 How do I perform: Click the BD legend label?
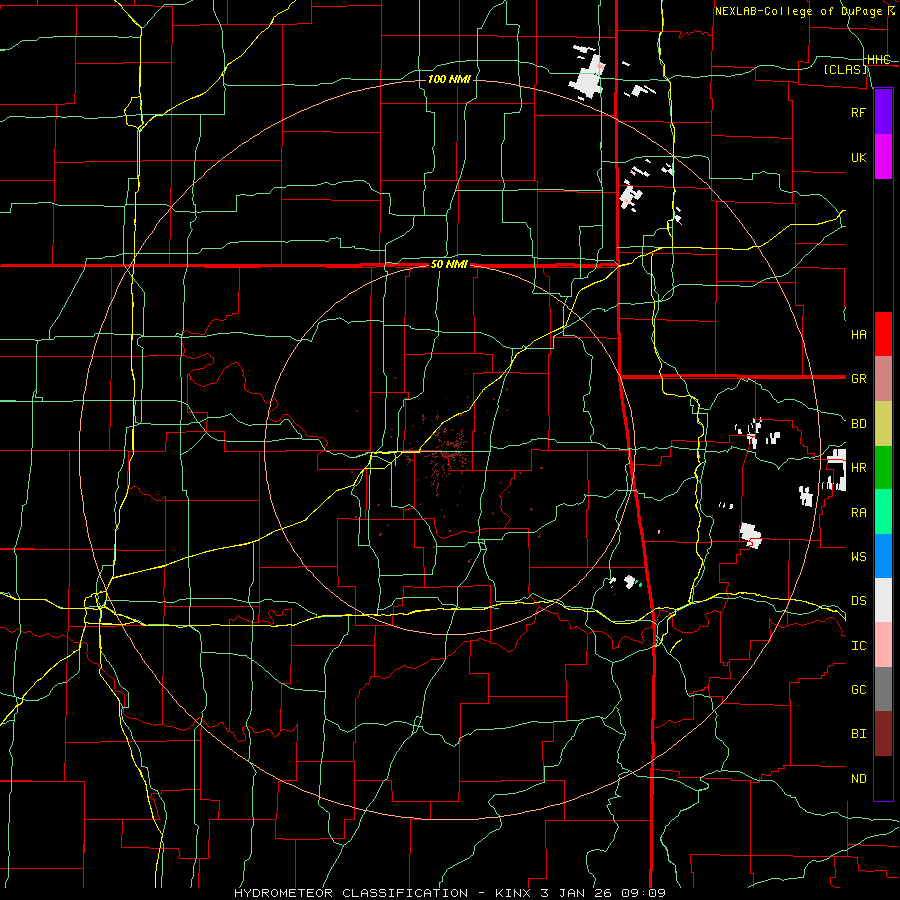click(x=858, y=424)
